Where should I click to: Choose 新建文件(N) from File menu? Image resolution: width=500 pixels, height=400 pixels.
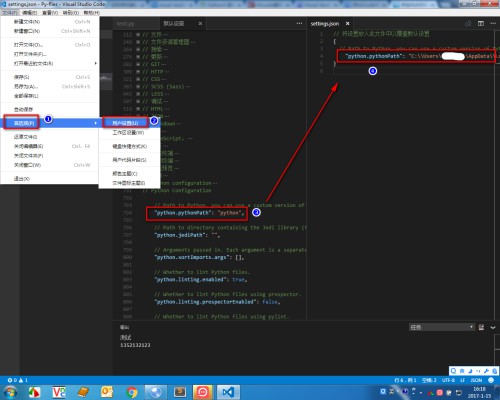[50, 22]
